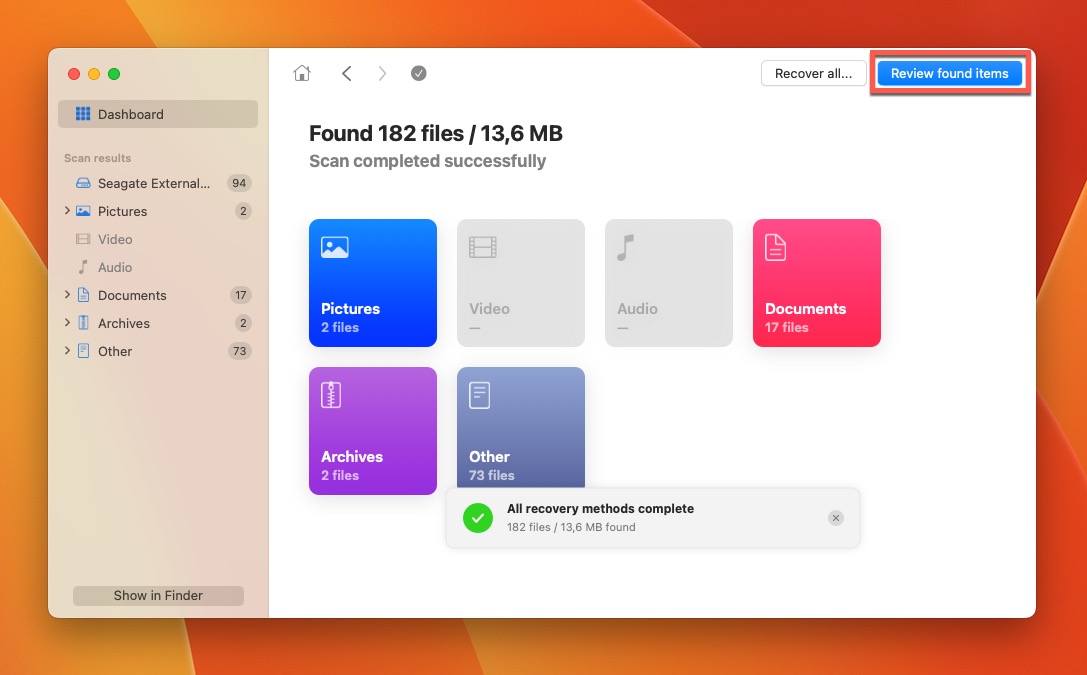The image size is (1087, 675).
Task: Click the Documents page icon in sidebar
Action: pos(83,295)
